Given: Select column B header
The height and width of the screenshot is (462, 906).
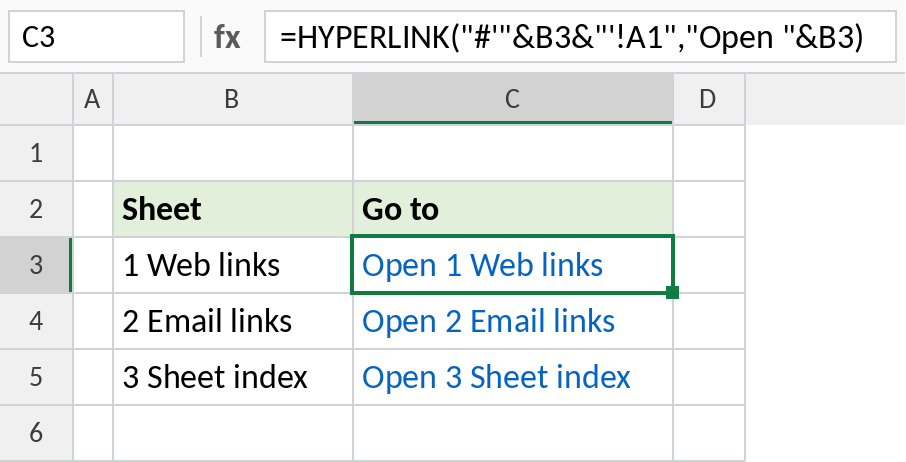Looking at the screenshot, I should click(x=233, y=99).
